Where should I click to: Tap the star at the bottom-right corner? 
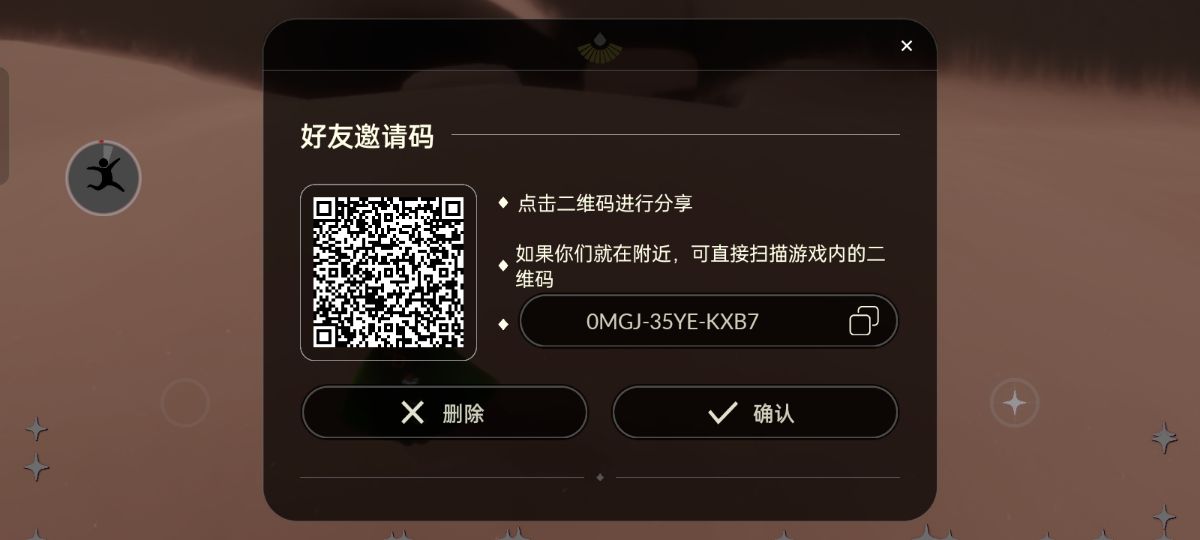(1164, 517)
